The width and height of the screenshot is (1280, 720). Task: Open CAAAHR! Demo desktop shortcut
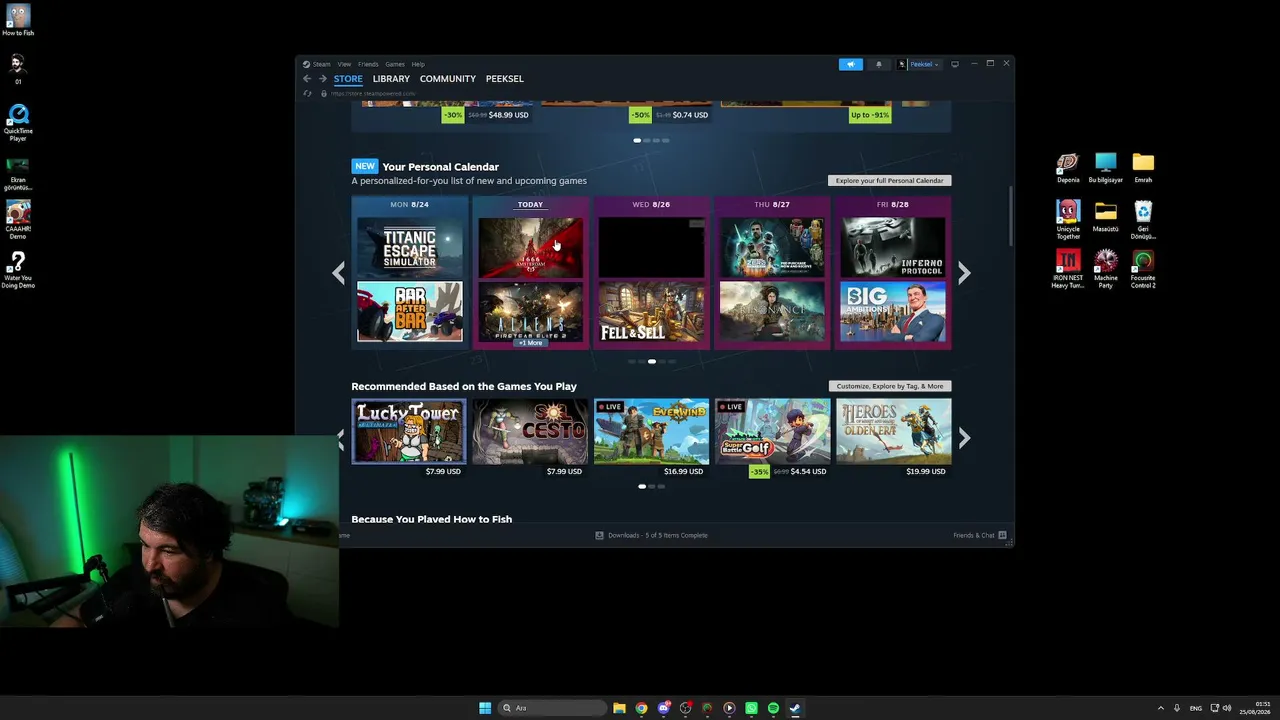18,220
